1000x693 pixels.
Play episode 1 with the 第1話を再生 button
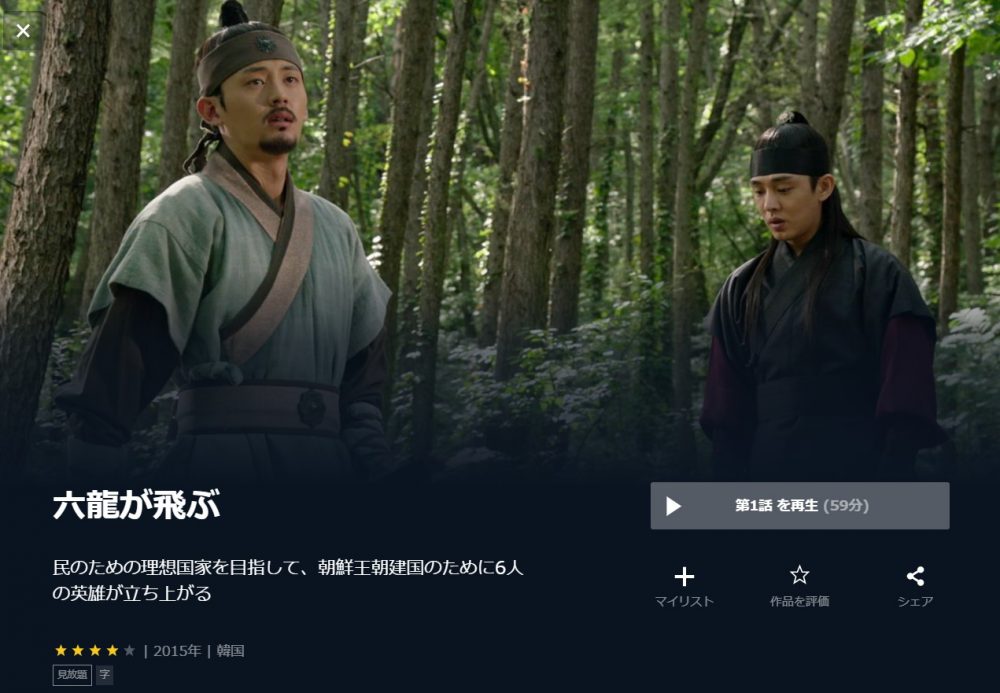pos(800,506)
